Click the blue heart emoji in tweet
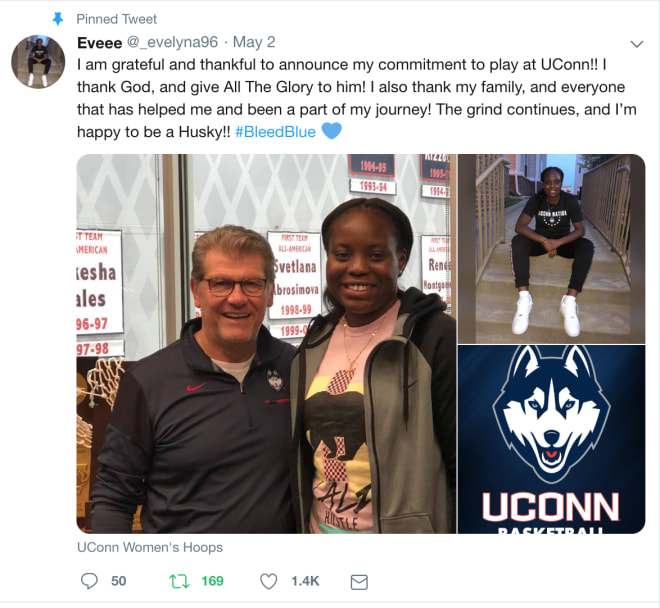Image resolution: width=660 pixels, height=608 pixels. click(332, 131)
